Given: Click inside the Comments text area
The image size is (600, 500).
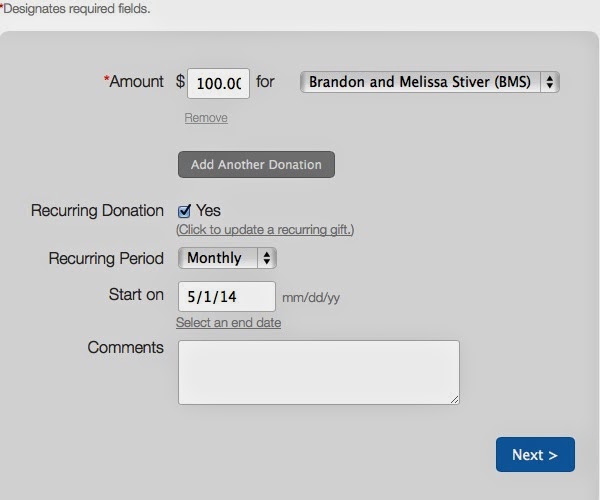Looking at the screenshot, I should tap(319, 372).
